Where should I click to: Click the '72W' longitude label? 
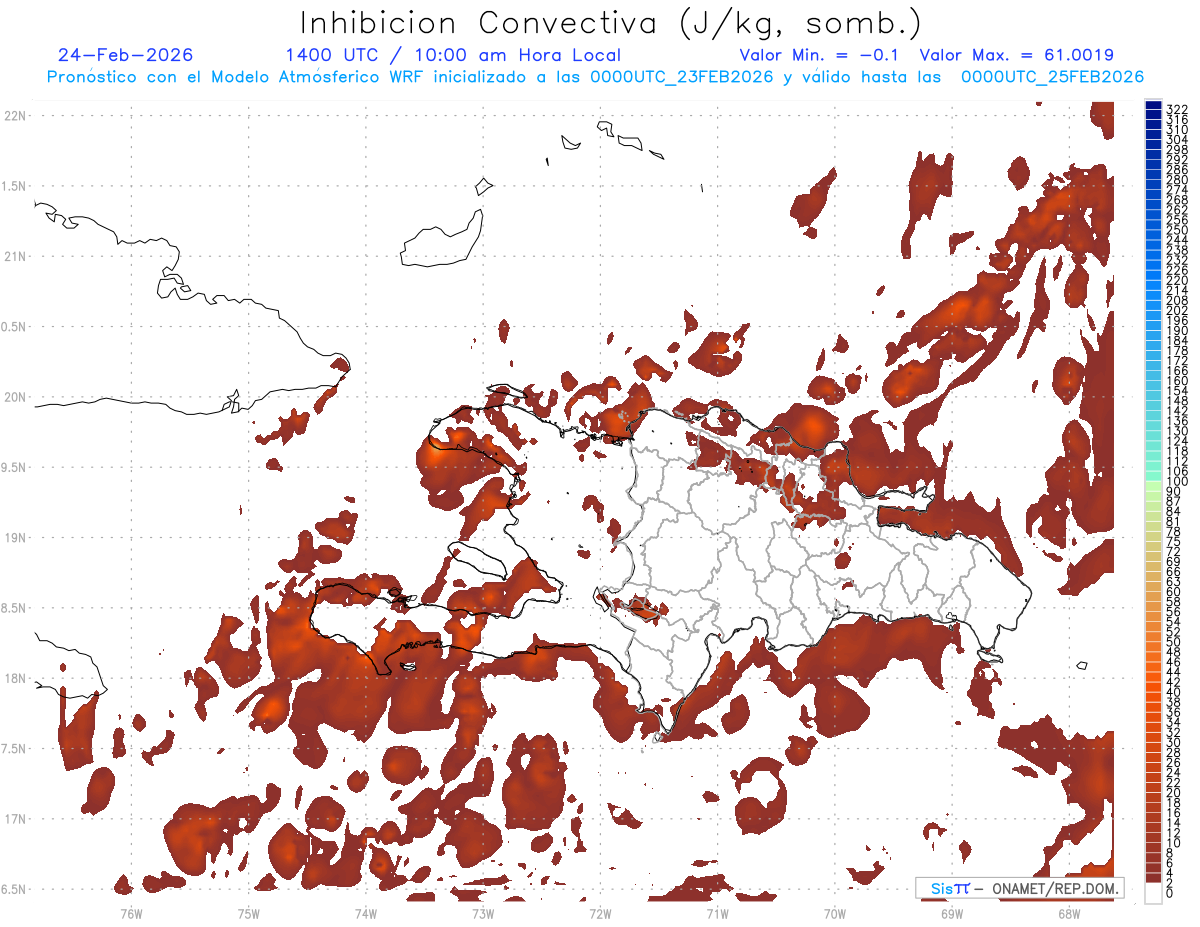coord(600,913)
